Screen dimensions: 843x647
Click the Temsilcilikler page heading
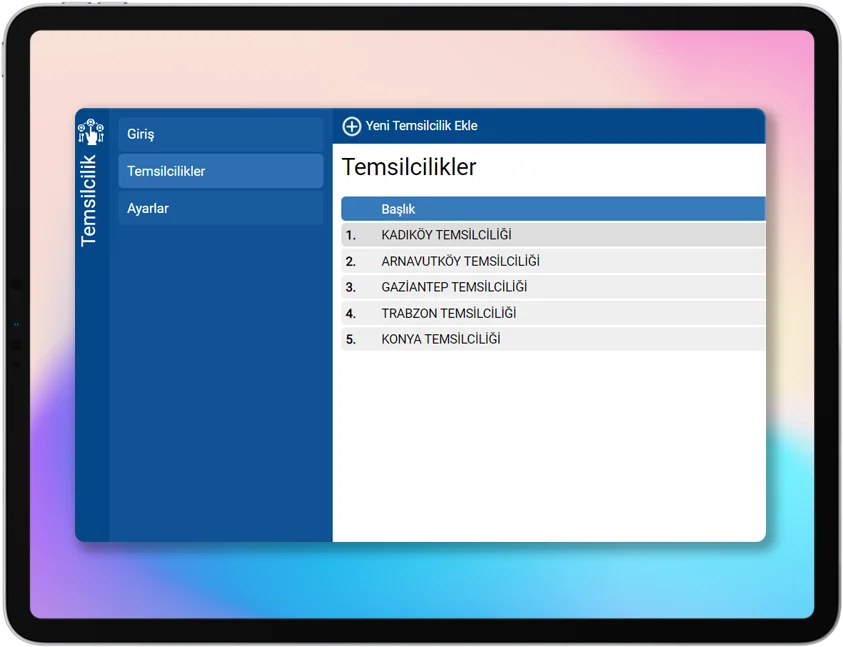[x=409, y=167]
